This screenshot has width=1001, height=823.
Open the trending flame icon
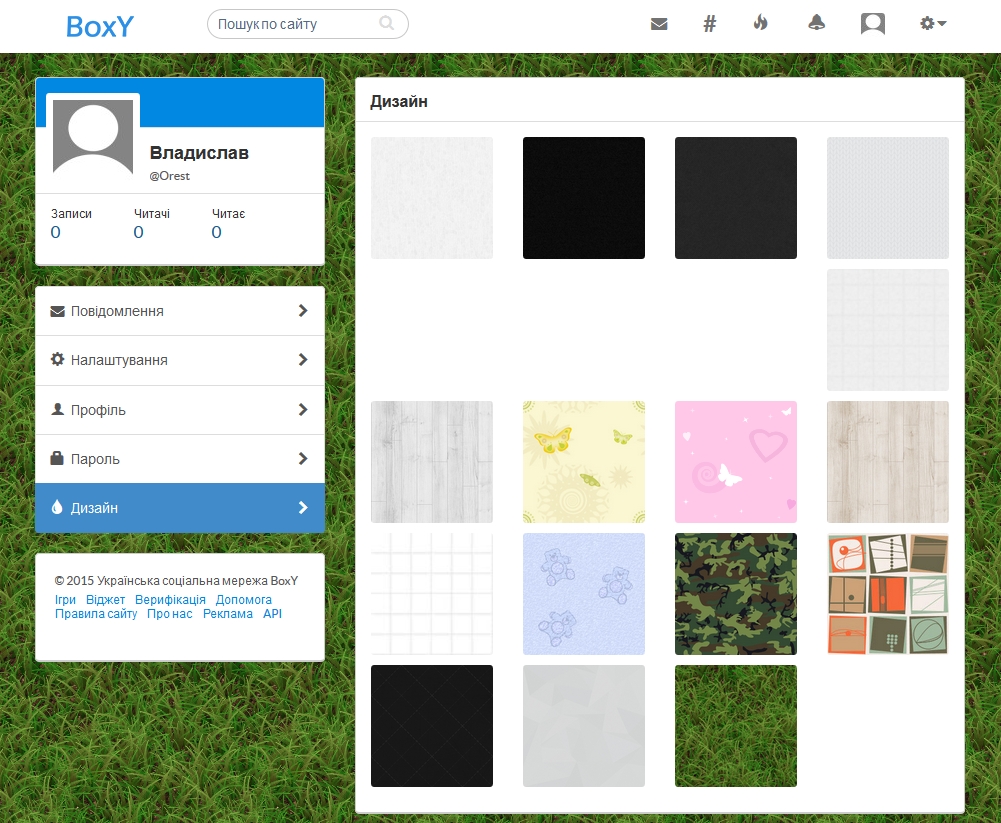[761, 24]
